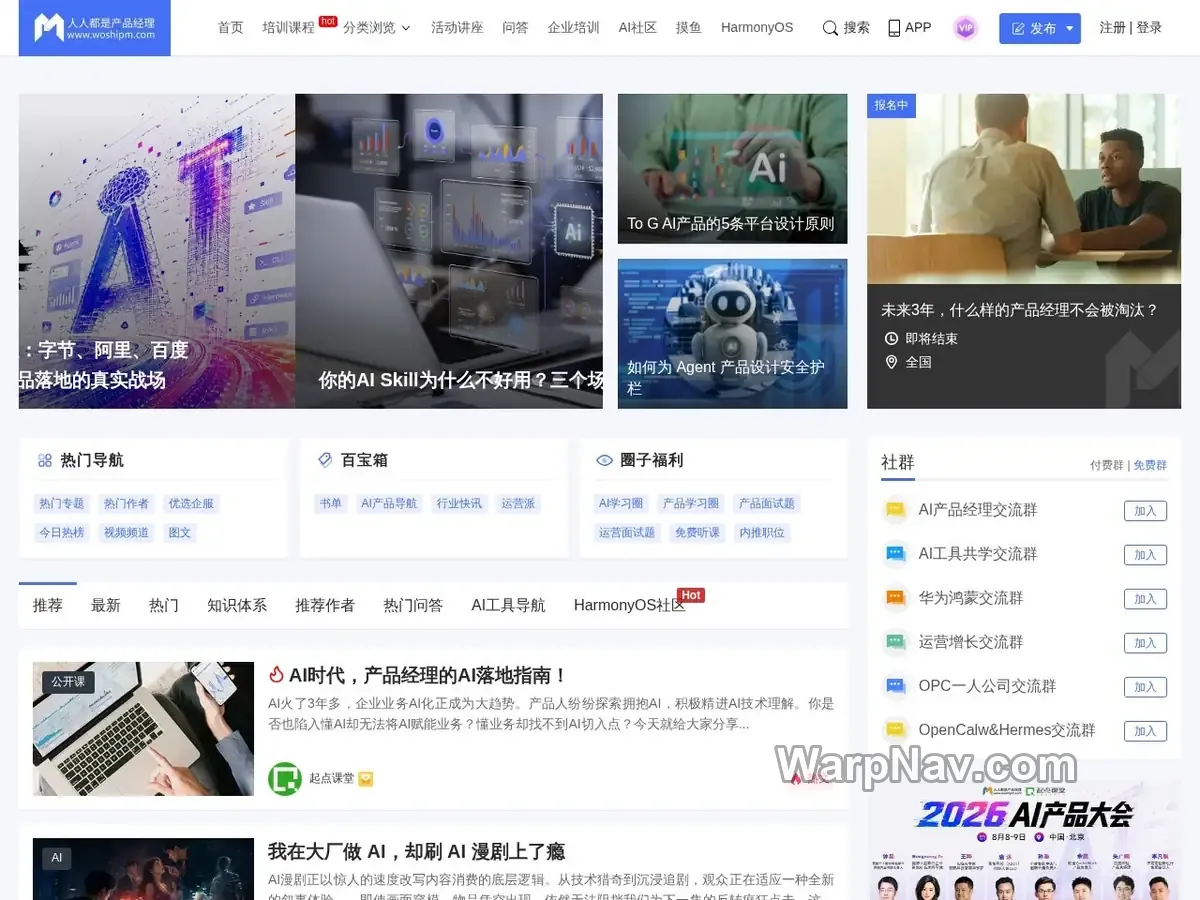This screenshot has height=900, width=1200.
Task: Open 摸鱼 in top navigation
Action: tap(689, 28)
